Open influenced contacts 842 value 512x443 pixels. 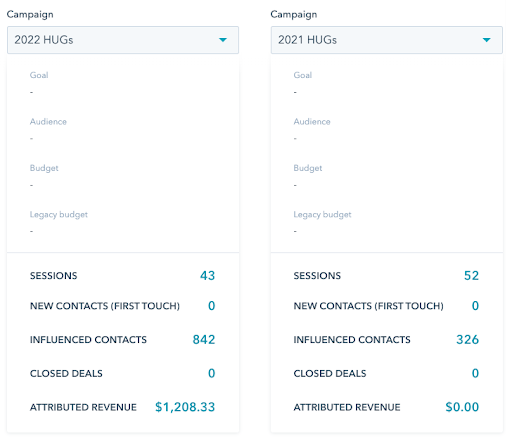(x=204, y=340)
